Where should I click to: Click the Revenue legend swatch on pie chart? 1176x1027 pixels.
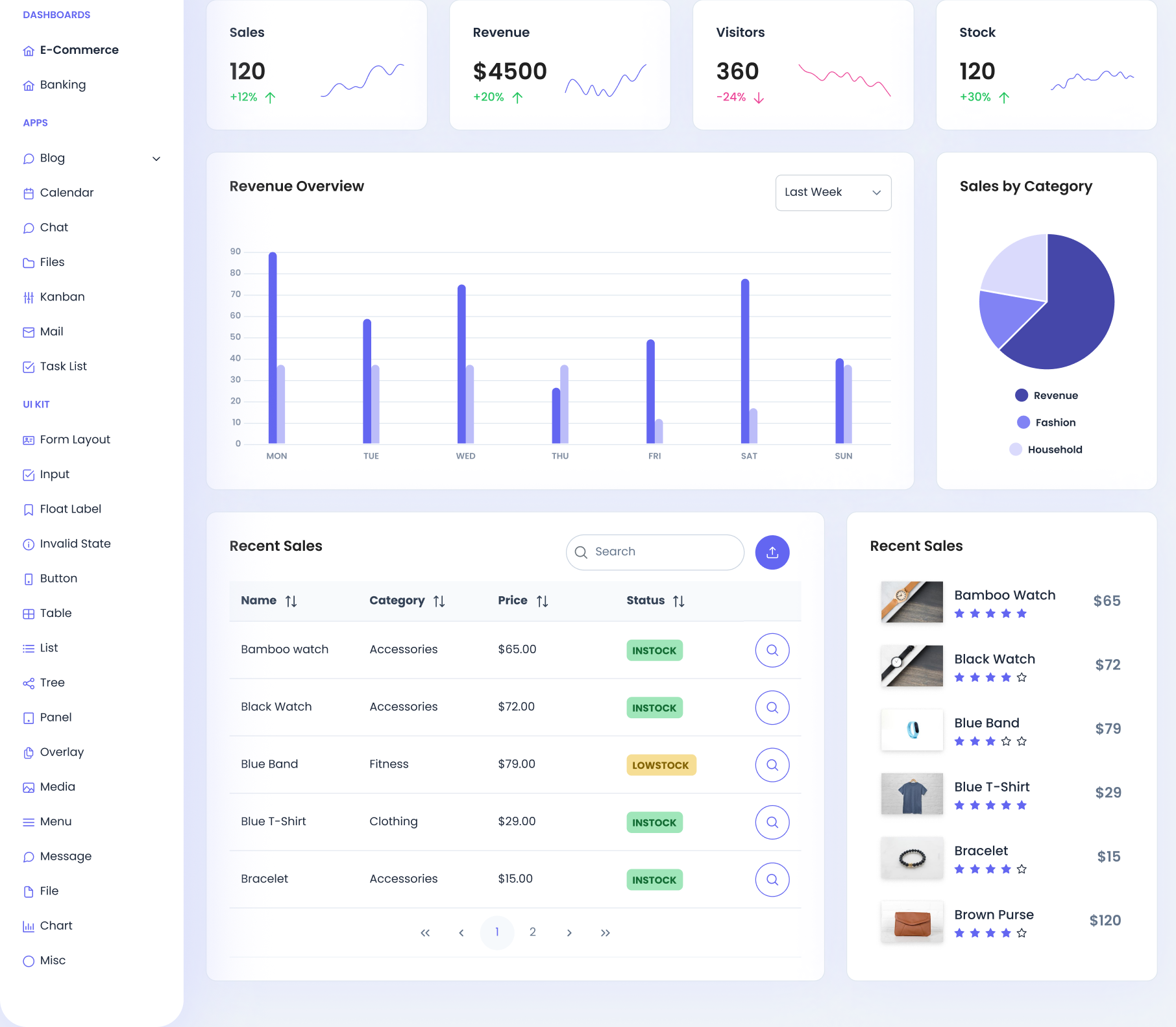[1021, 395]
